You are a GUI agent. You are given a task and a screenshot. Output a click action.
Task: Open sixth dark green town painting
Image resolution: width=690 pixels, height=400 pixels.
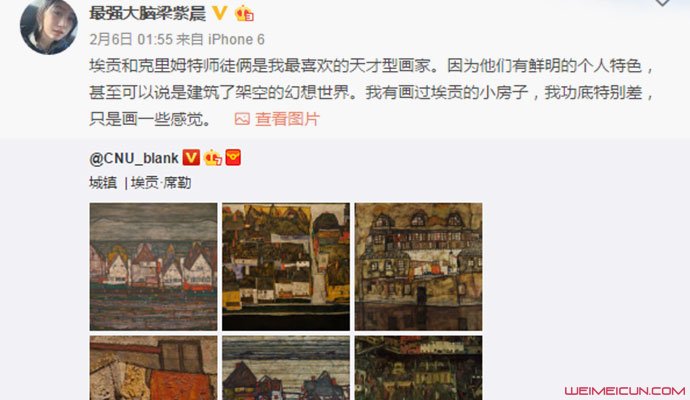pos(418,368)
